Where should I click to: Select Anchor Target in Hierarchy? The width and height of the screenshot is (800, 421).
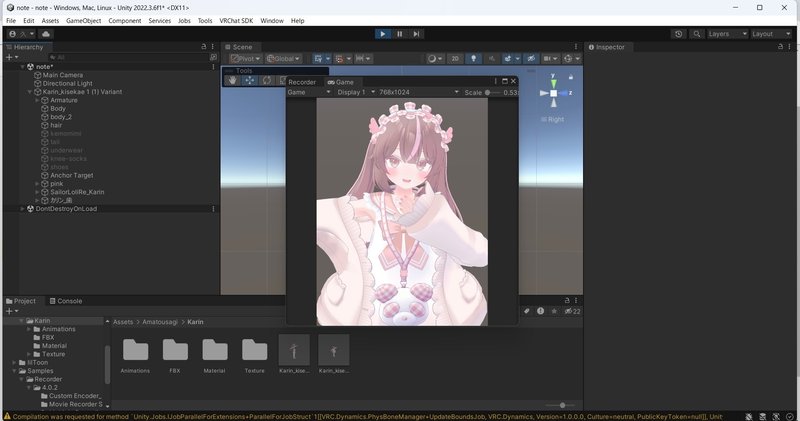[x=72, y=176]
